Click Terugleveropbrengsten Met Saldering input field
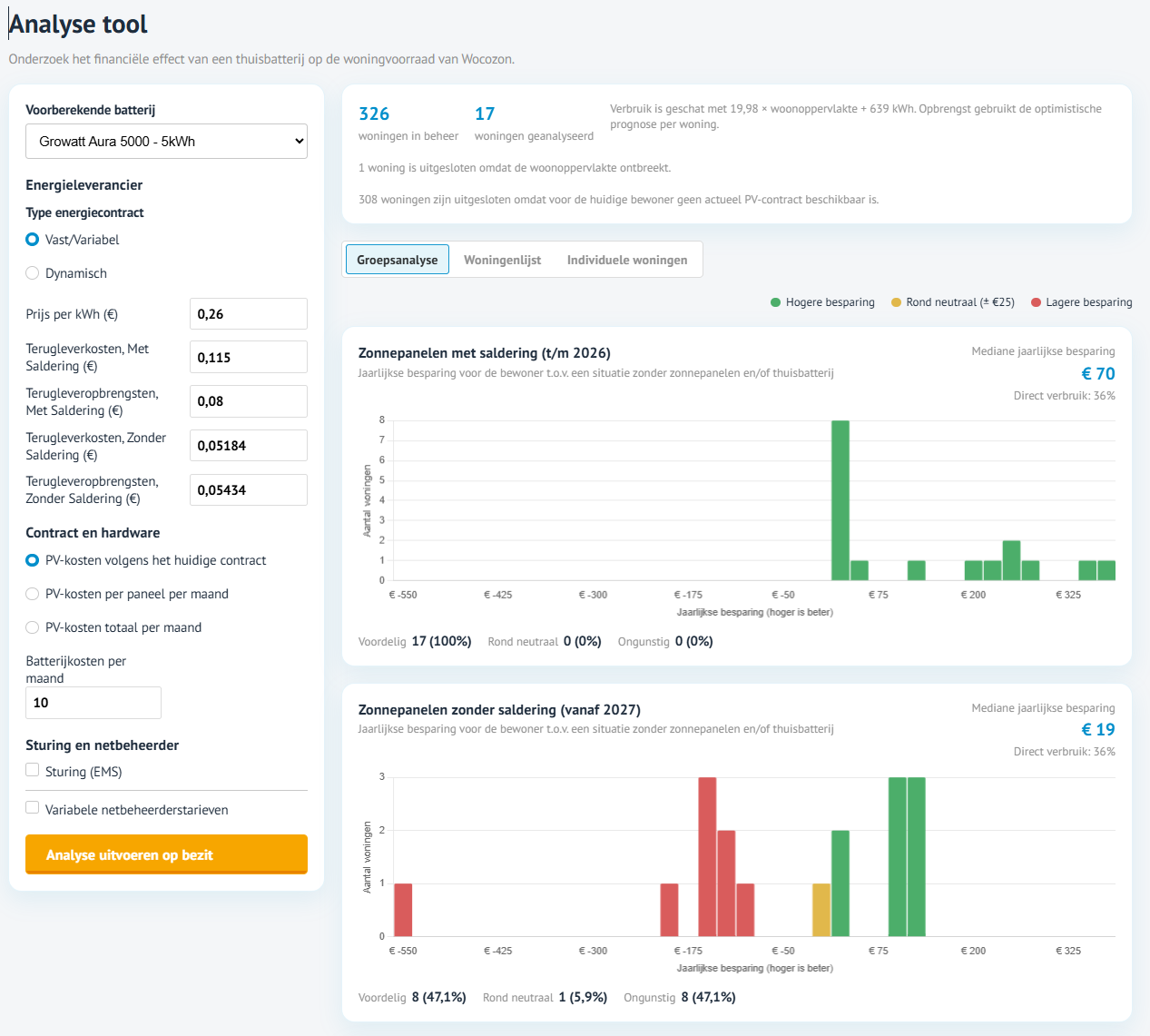This screenshot has height=1036, width=1150. coord(249,401)
